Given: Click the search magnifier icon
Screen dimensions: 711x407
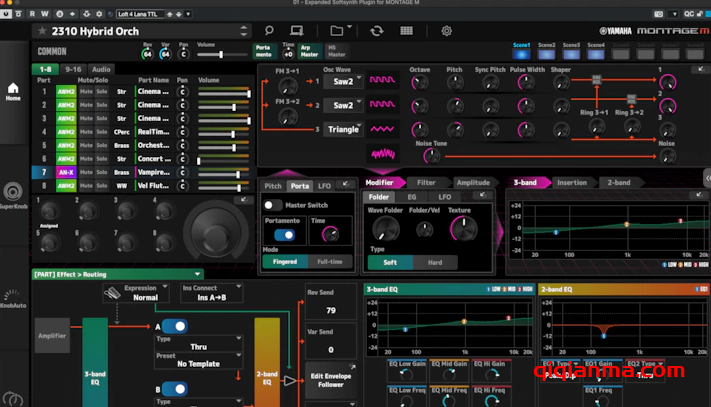Looking at the screenshot, I should pos(269,30).
